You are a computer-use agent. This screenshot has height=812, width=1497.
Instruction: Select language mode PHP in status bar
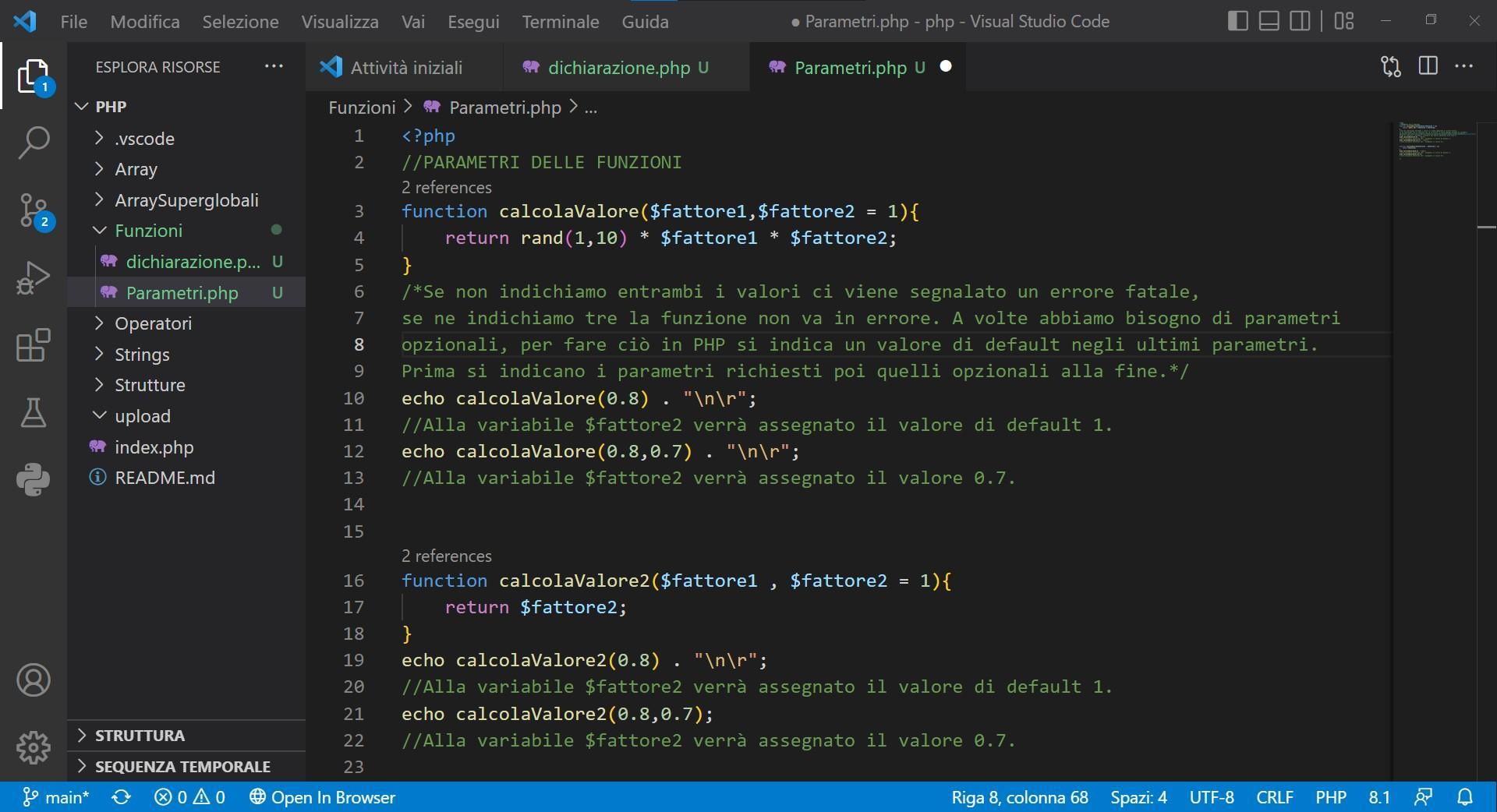1330,797
